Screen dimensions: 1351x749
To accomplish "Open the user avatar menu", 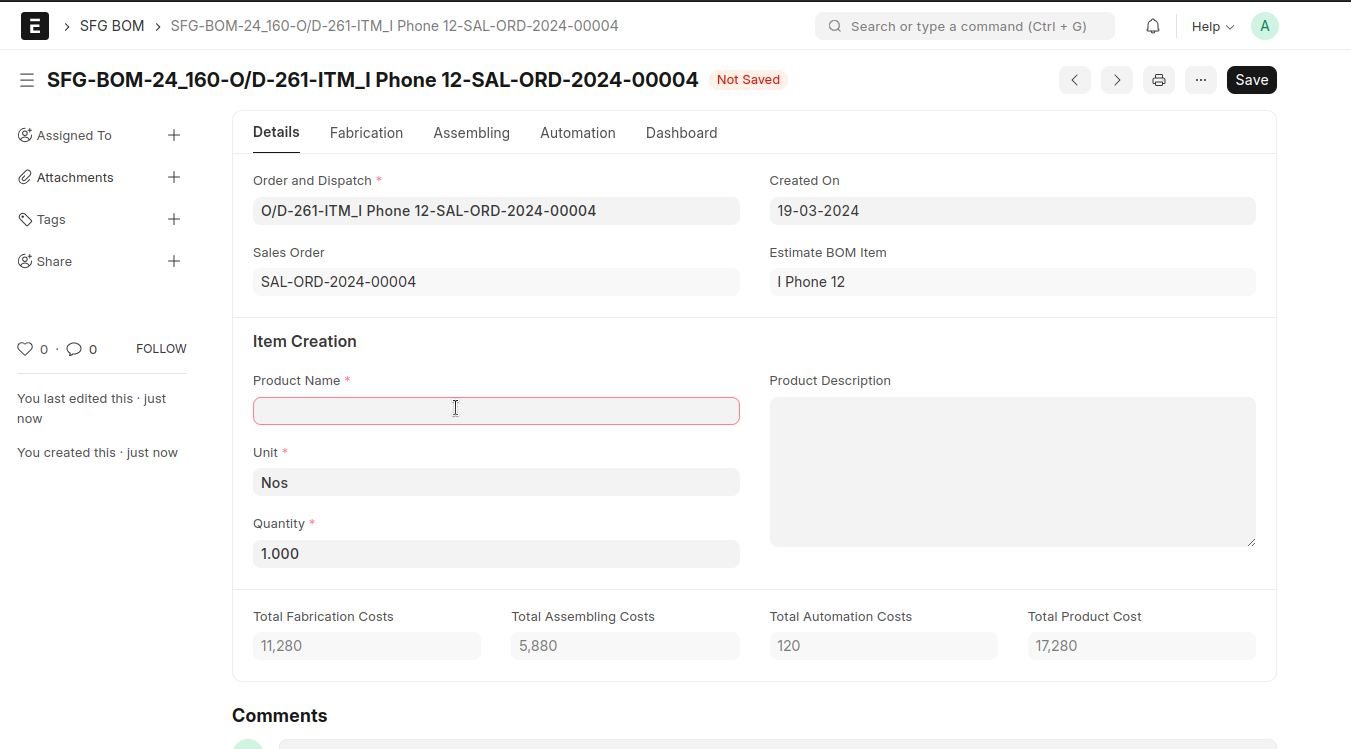I will pyautogui.click(x=1265, y=26).
